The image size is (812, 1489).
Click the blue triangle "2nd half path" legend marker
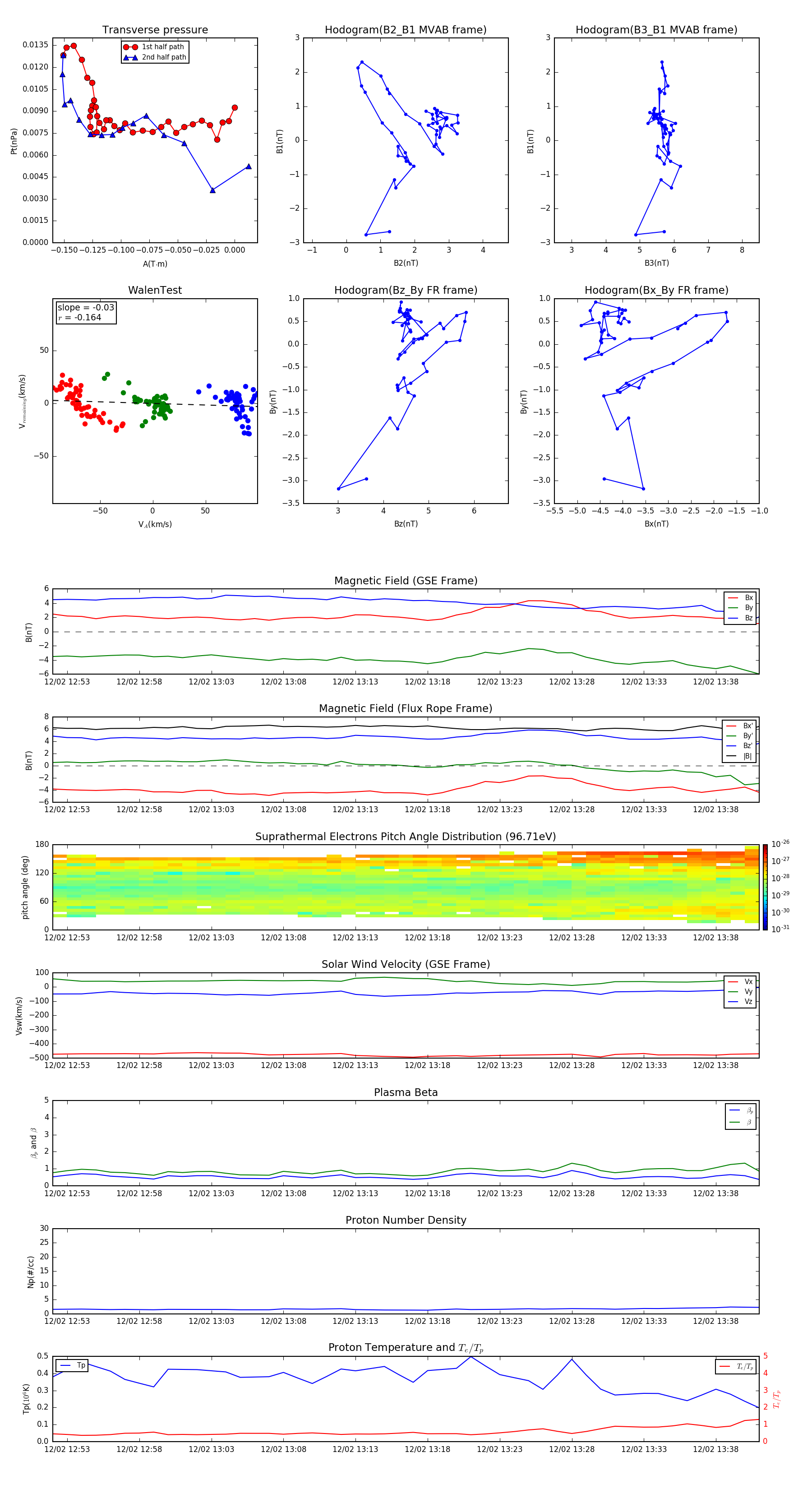pyautogui.click(x=131, y=57)
